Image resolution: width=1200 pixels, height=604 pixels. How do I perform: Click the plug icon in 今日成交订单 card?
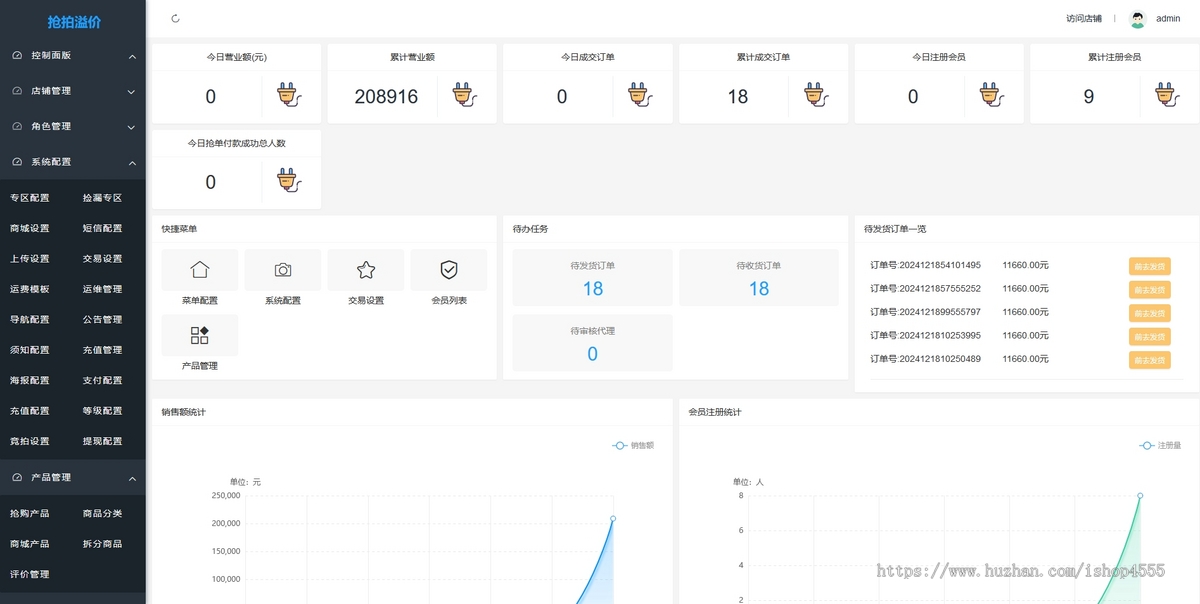coord(641,95)
